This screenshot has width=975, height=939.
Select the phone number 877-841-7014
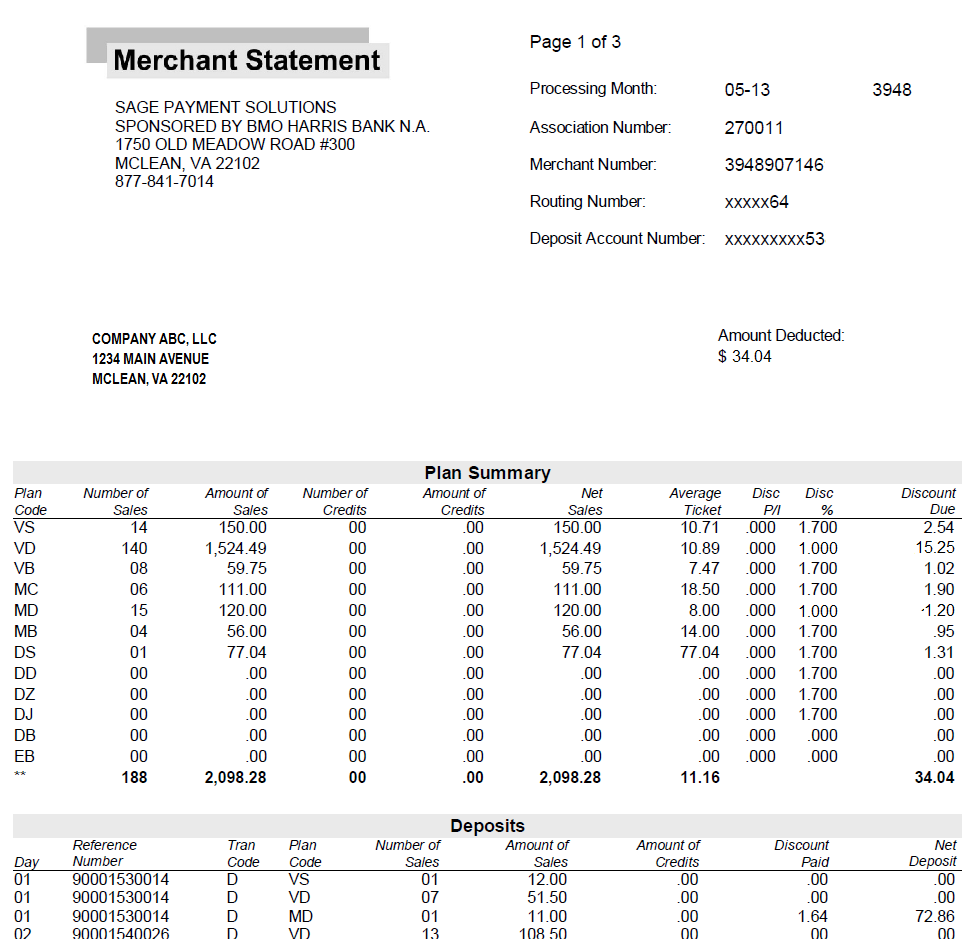point(166,181)
